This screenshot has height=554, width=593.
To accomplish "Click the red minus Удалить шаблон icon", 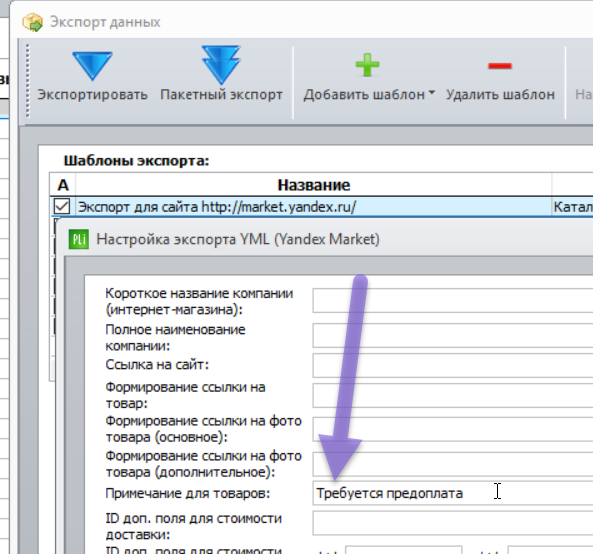I will 500,66.
